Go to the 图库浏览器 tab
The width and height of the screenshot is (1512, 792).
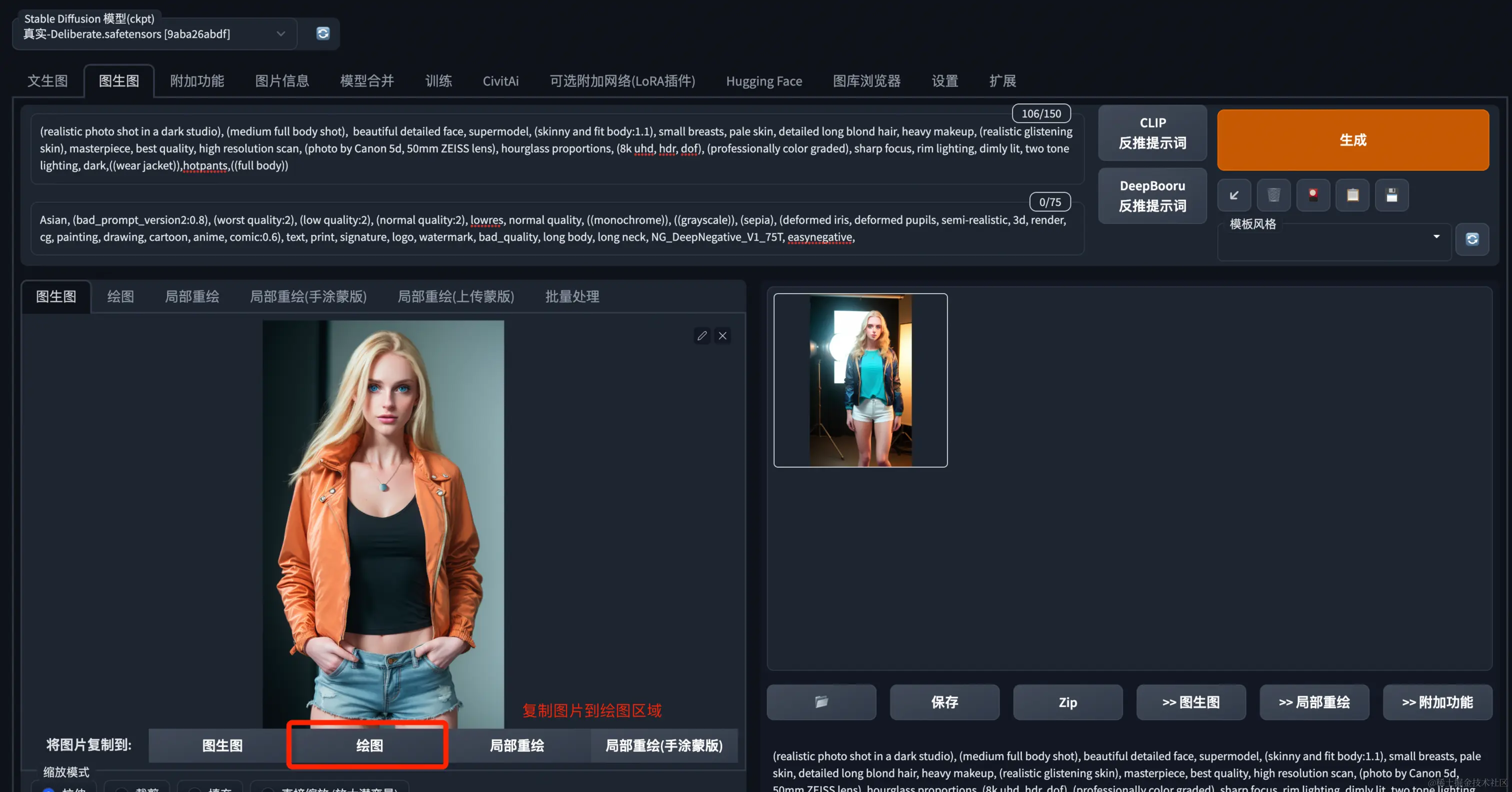[x=866, y=81]
